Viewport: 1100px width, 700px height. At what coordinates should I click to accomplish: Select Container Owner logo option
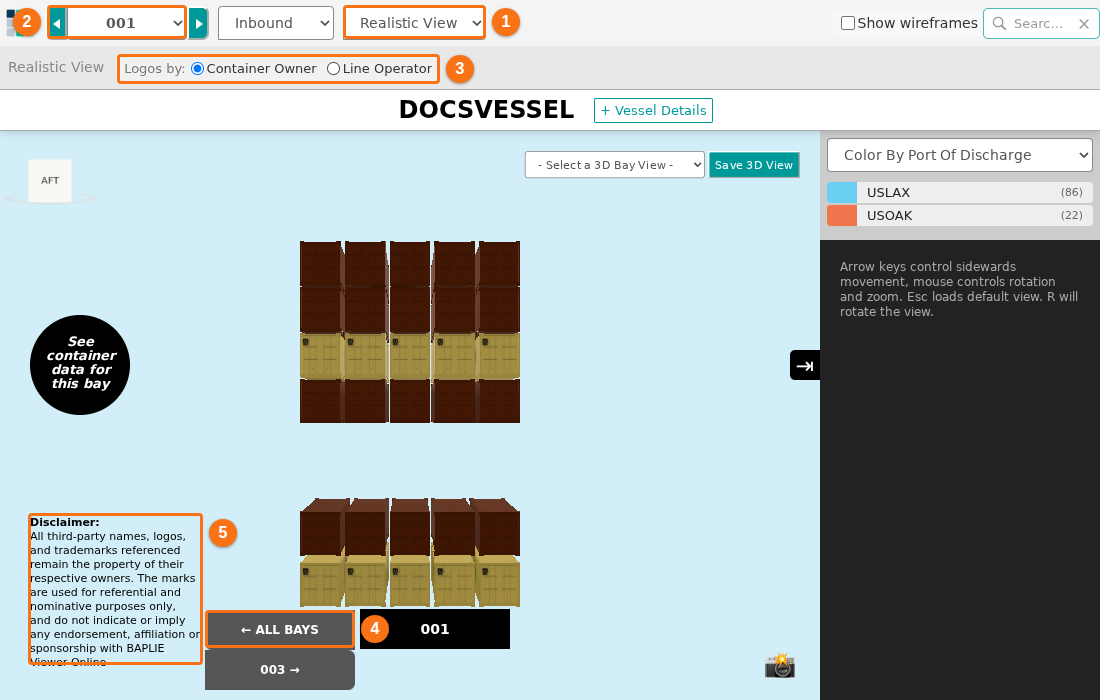197,69
